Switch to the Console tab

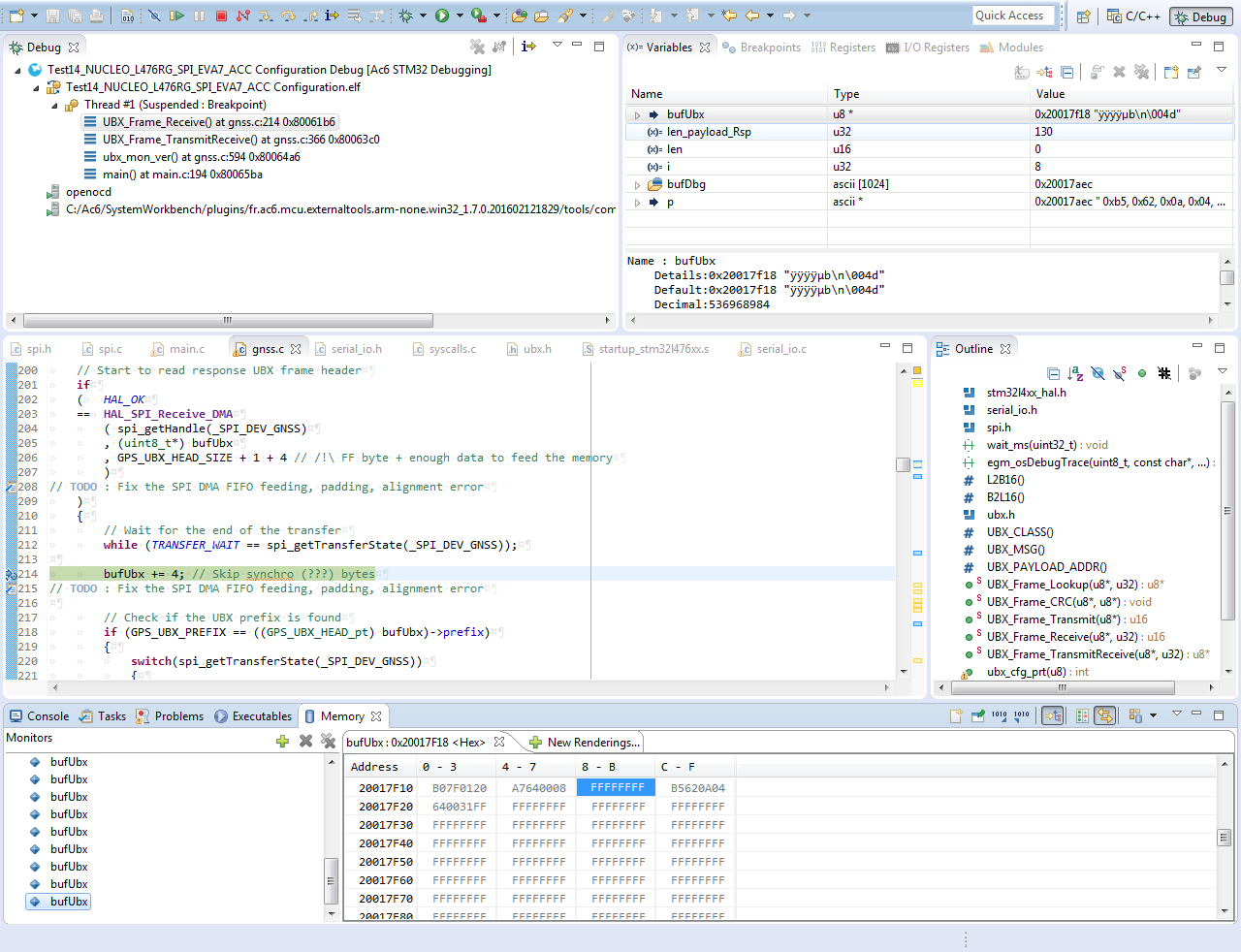pyautogui.click(x=39, y=716)
